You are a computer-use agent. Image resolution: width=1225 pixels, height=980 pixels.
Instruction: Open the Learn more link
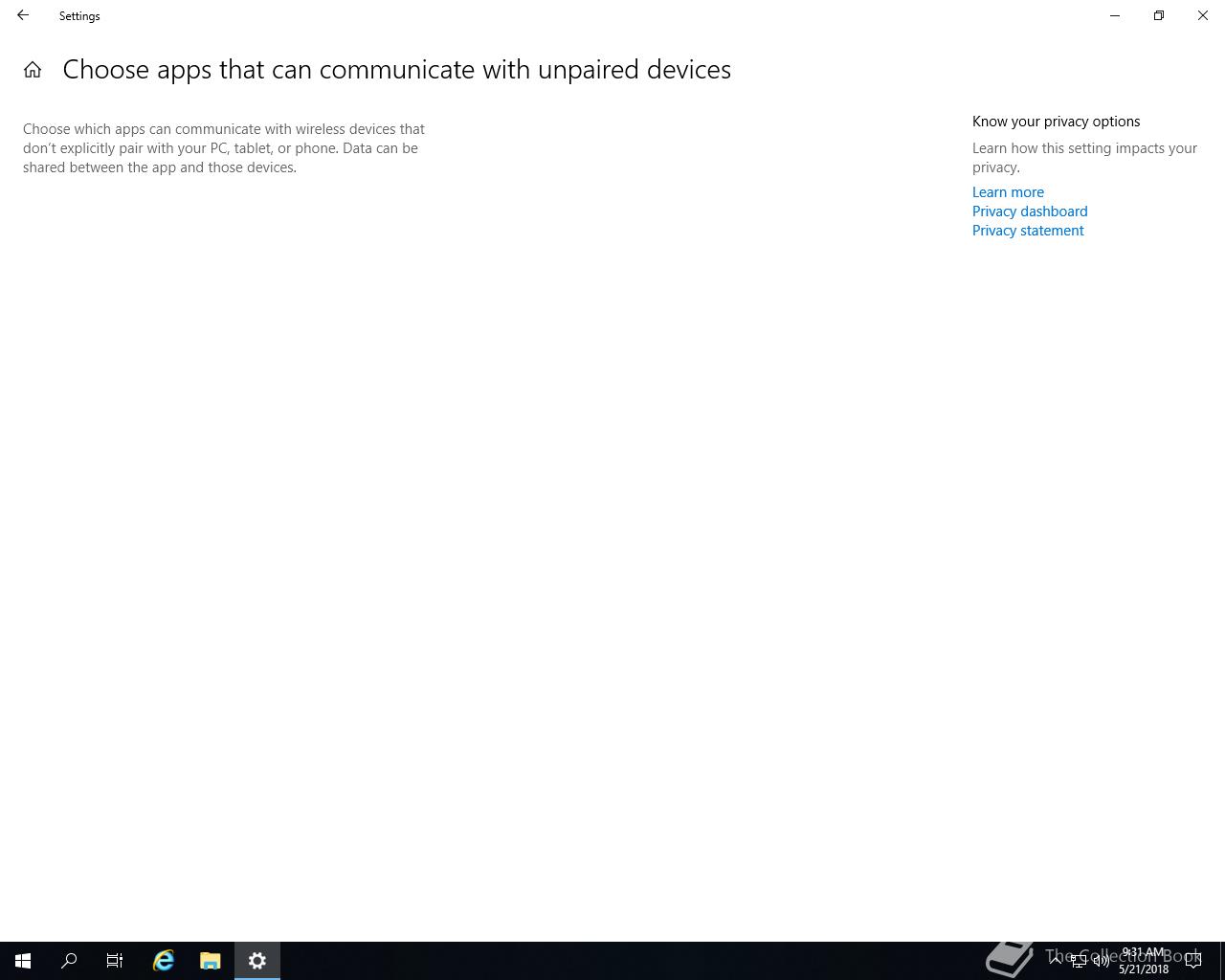tap(1008, 192)
